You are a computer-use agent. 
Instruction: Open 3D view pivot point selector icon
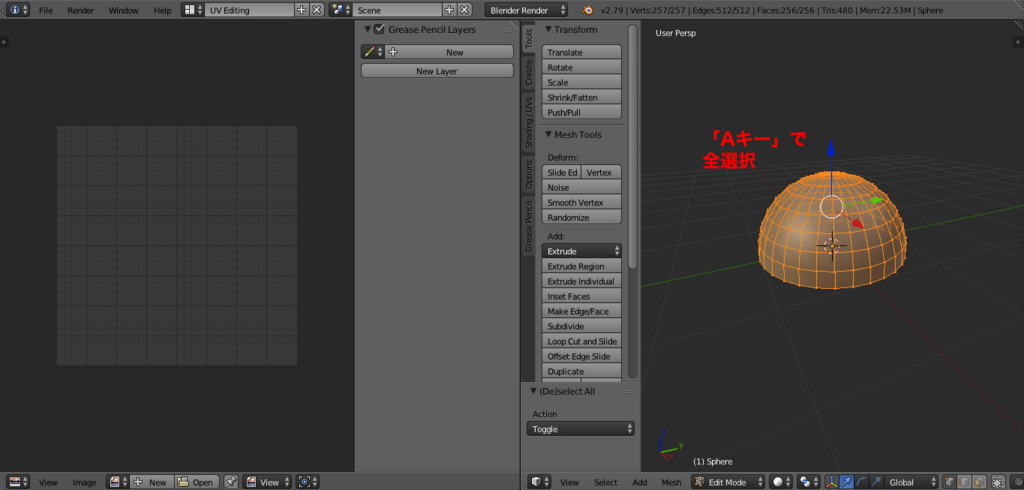click(808, 482)
